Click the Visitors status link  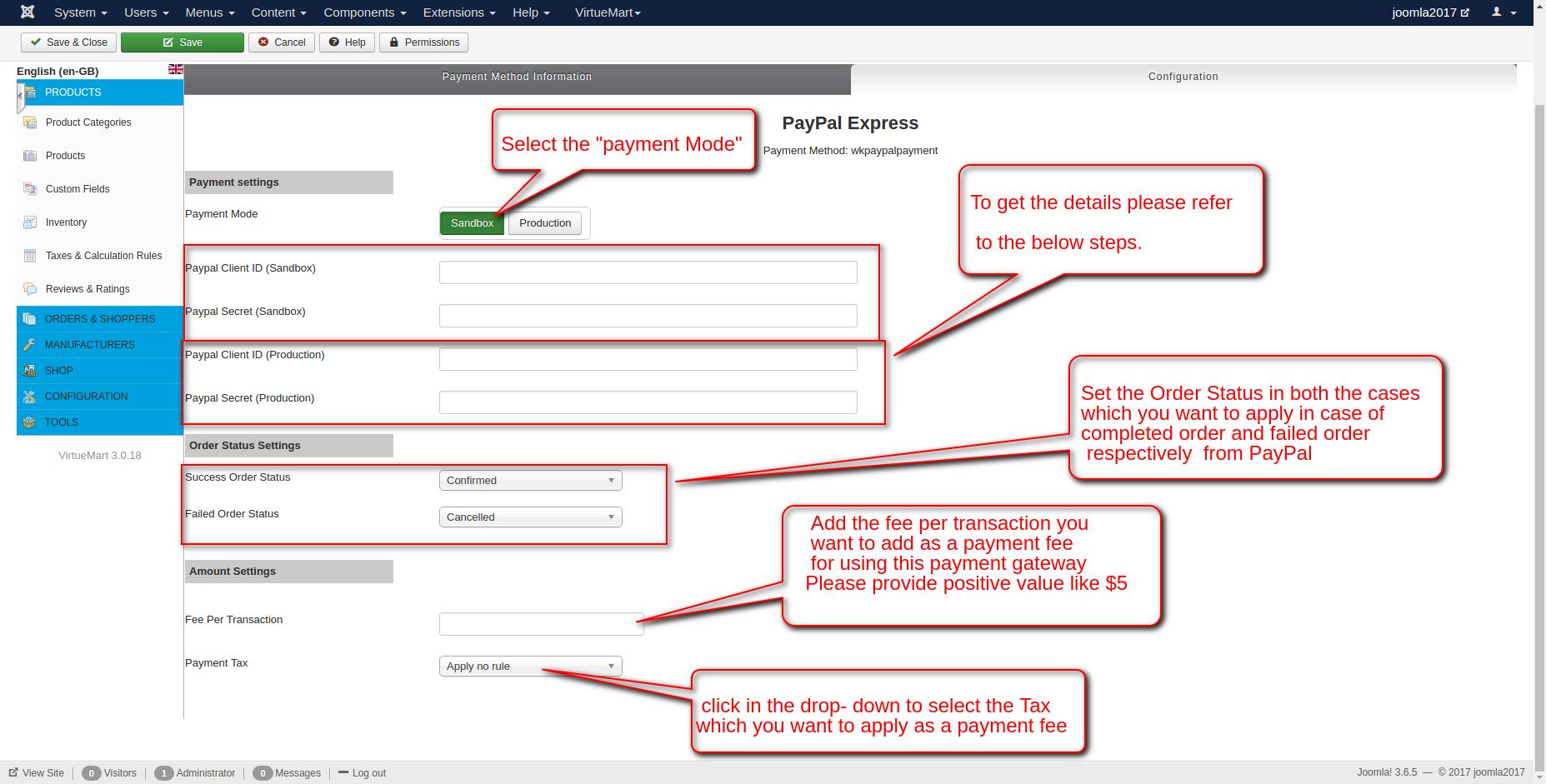(x=109, y=773)
